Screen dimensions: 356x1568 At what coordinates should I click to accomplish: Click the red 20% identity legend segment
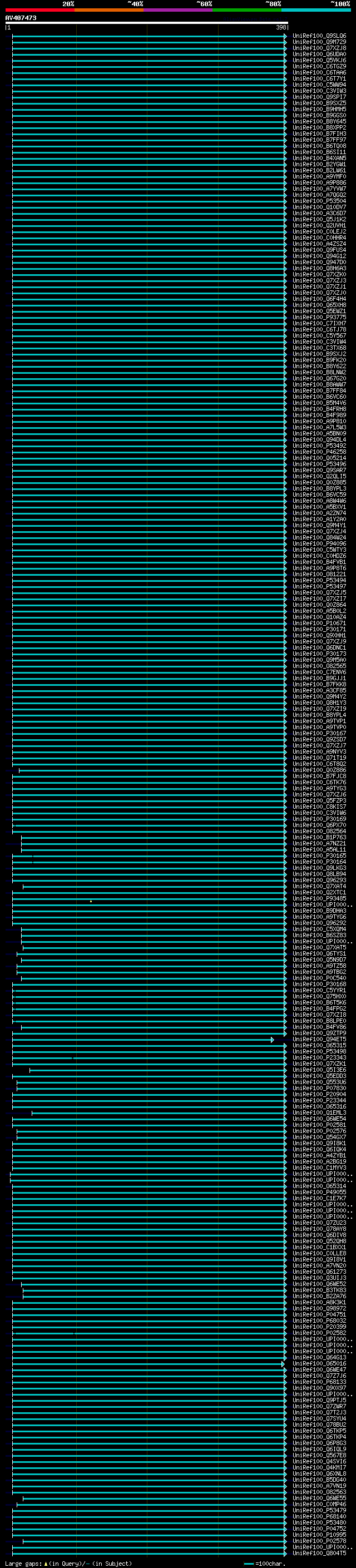[39, 10]
